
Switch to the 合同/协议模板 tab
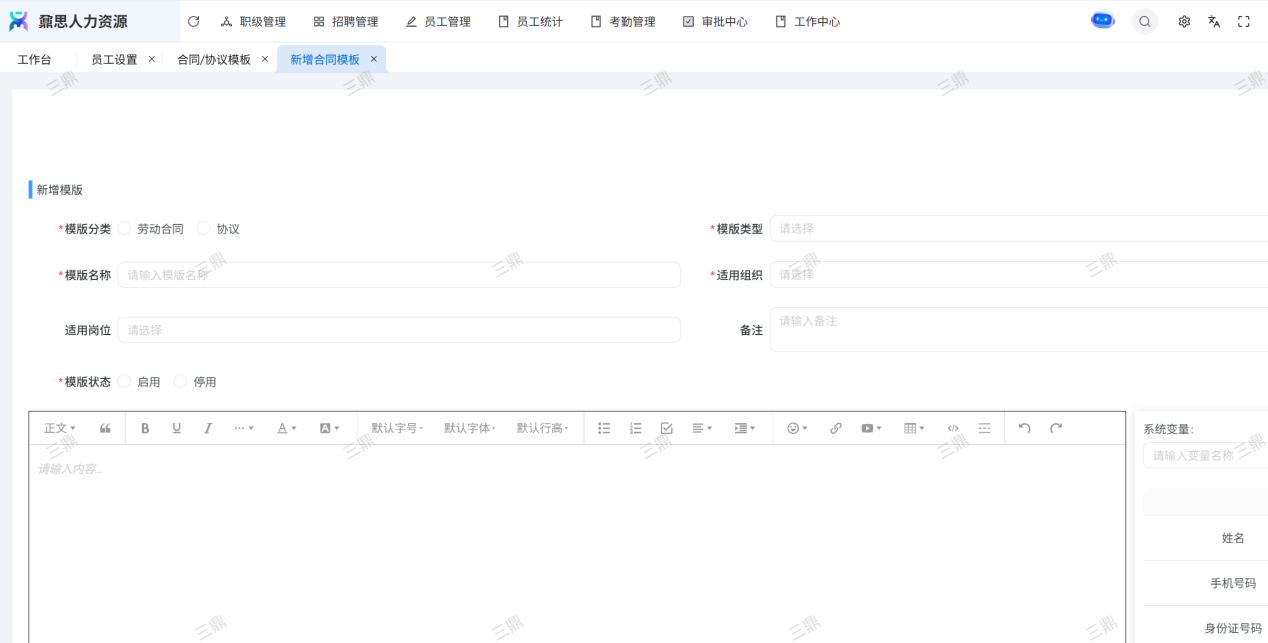214,60
